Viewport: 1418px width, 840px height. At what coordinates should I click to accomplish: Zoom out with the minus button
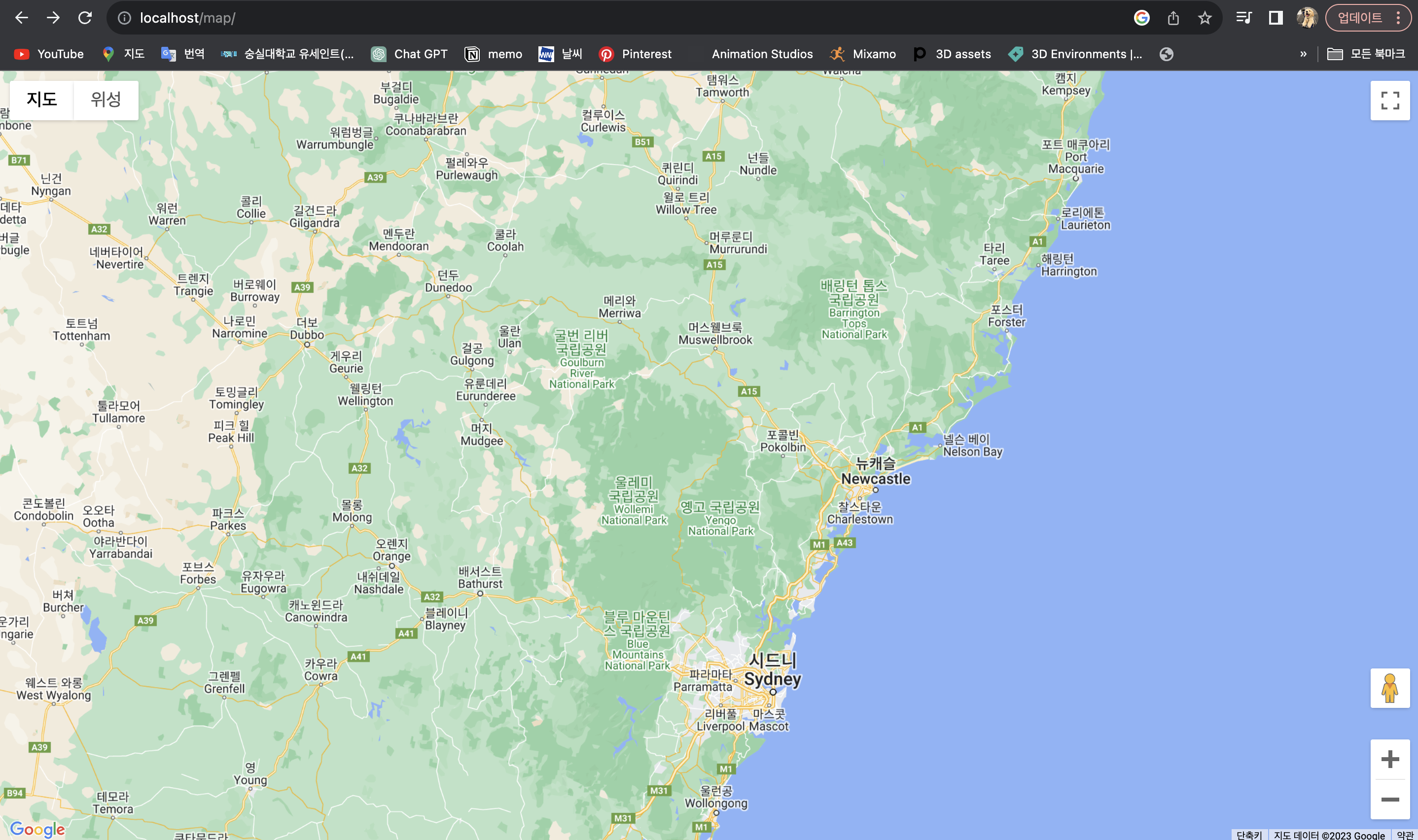(1390, 799)
